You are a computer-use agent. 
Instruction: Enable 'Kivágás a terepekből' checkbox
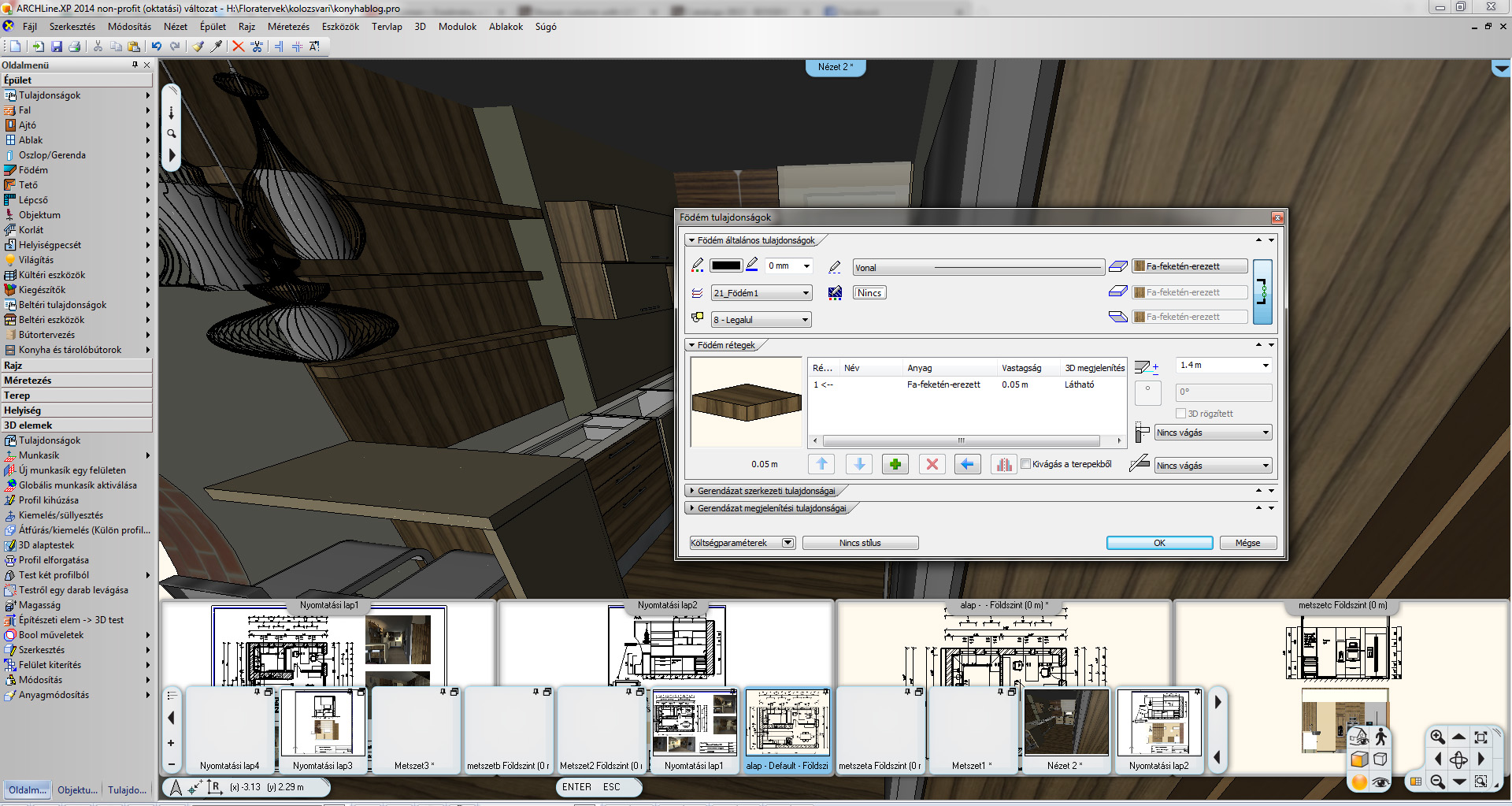(x=1025, y=464)
